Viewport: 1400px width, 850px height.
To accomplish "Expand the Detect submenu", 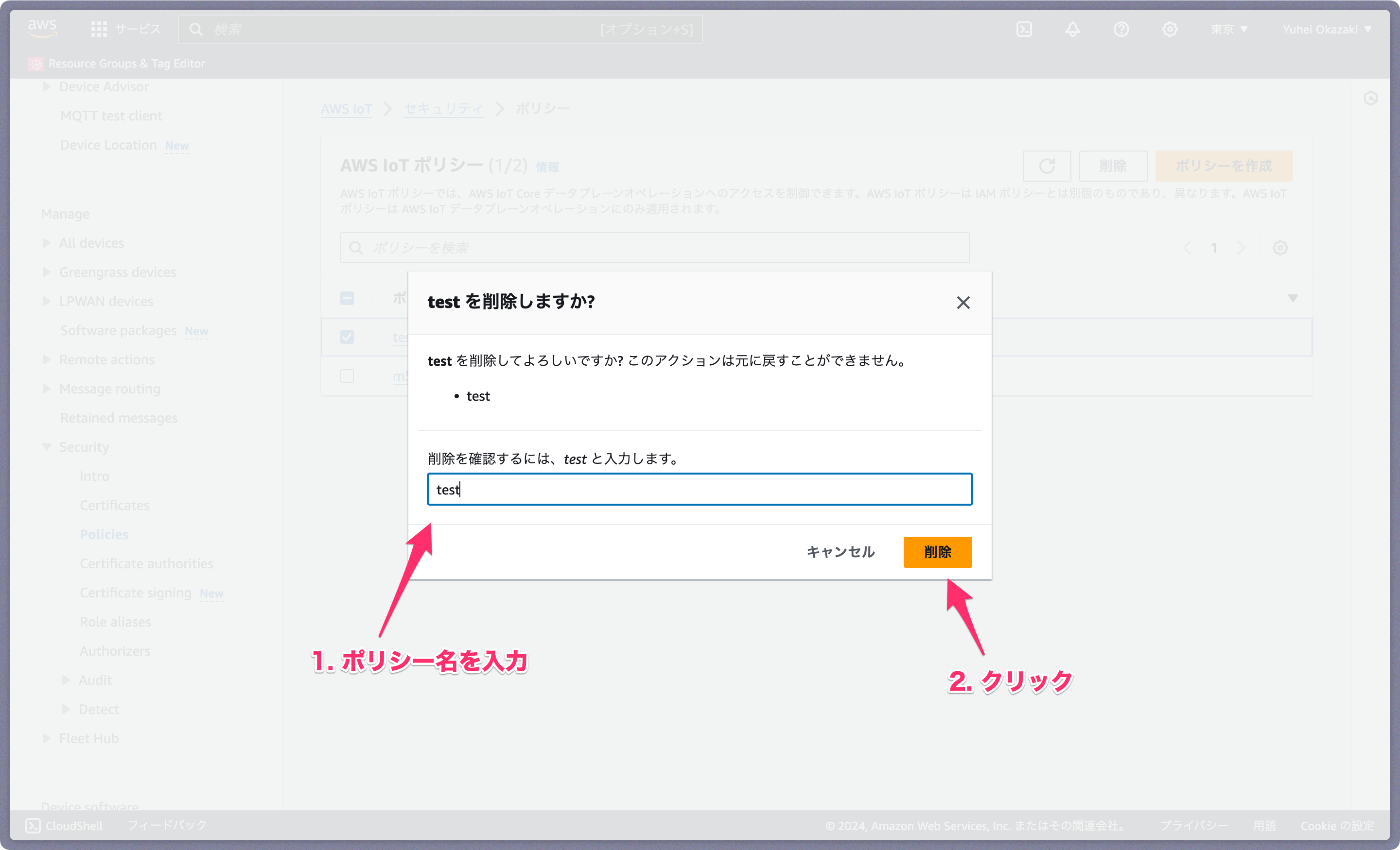I will tap(67, 709).
